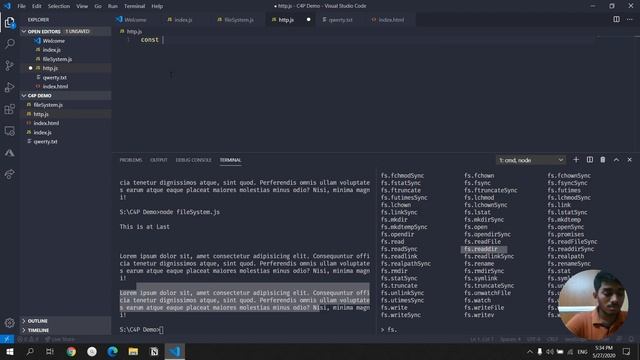Open the Run menu

click(113, 6)
